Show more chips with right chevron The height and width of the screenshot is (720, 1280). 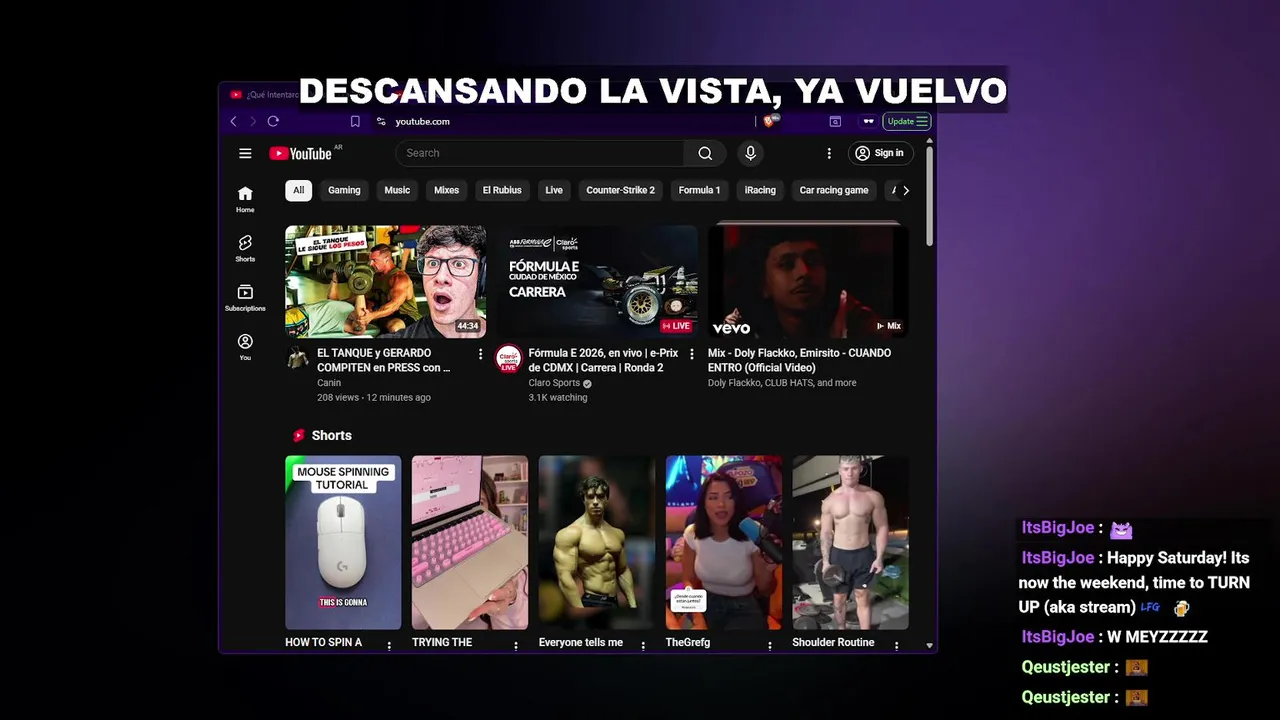[906, 190]
